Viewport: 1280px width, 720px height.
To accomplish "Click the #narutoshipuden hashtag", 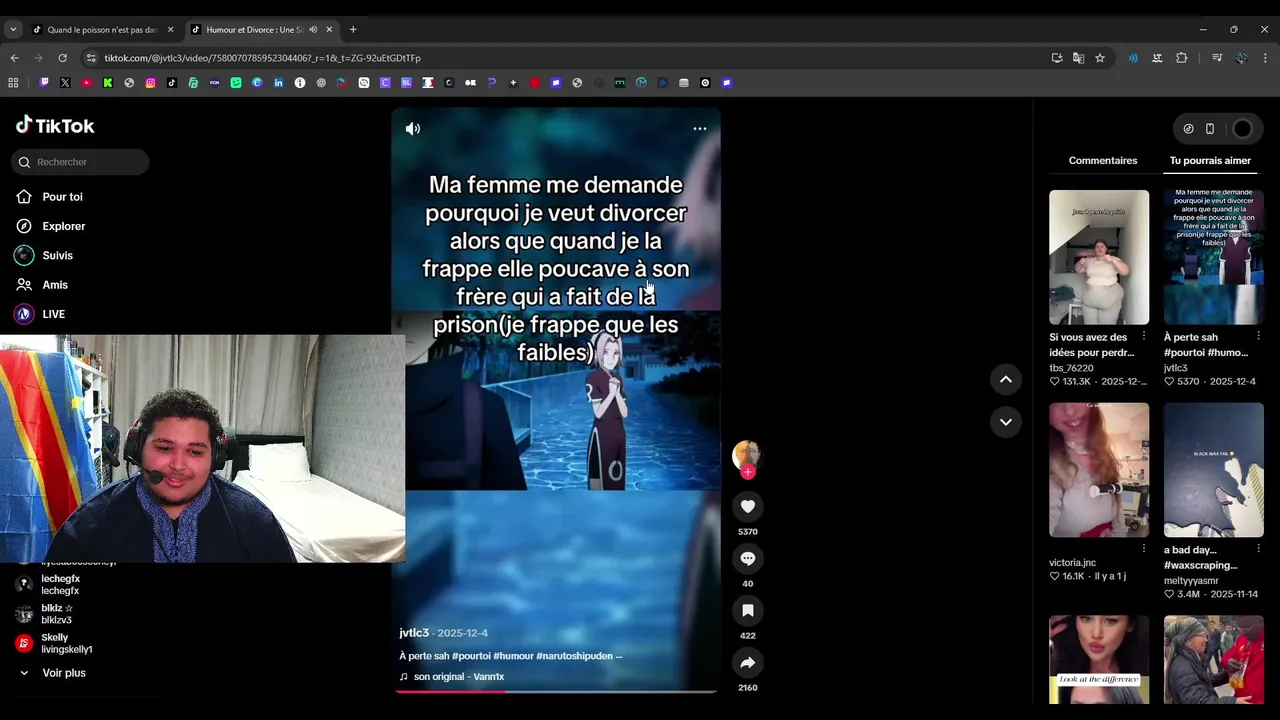I will coord(574,656).
